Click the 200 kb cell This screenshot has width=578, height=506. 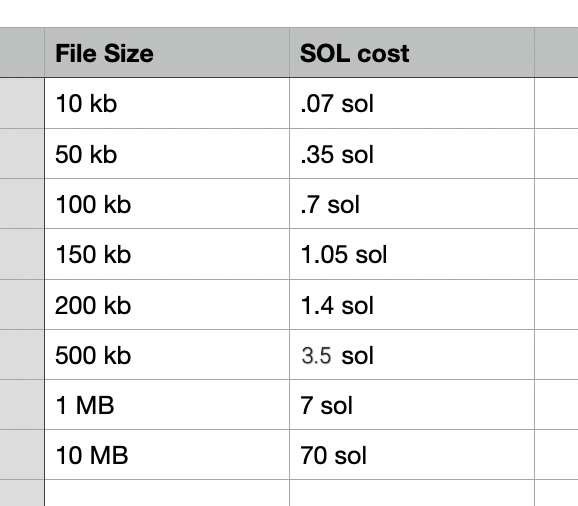pos(167,305)
